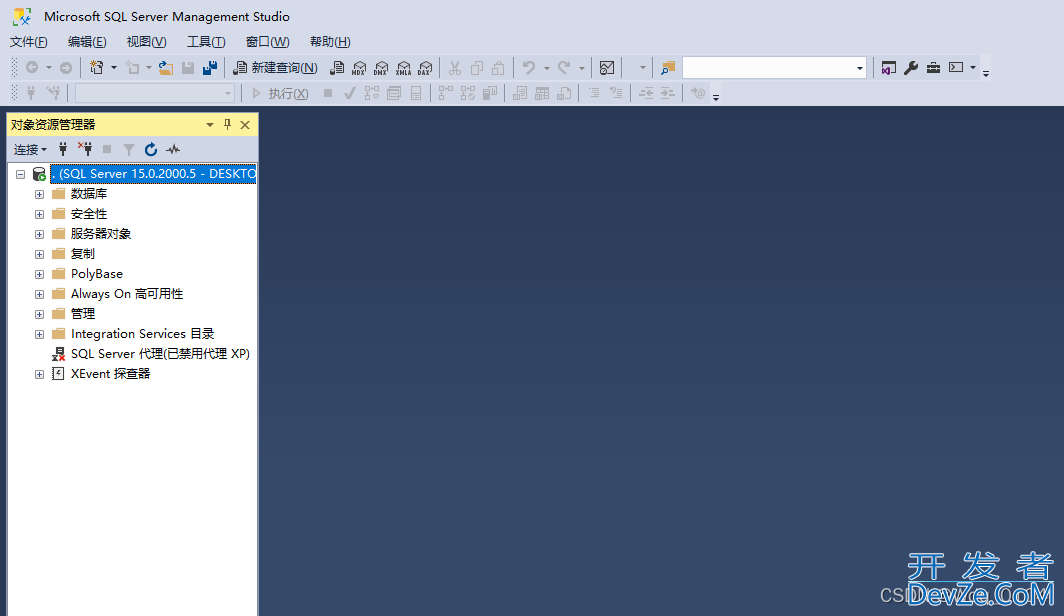Open the 窗口(W) menu
This screenshot has height=616, width=1064.
pyautogui.click(x=267, y=42)
